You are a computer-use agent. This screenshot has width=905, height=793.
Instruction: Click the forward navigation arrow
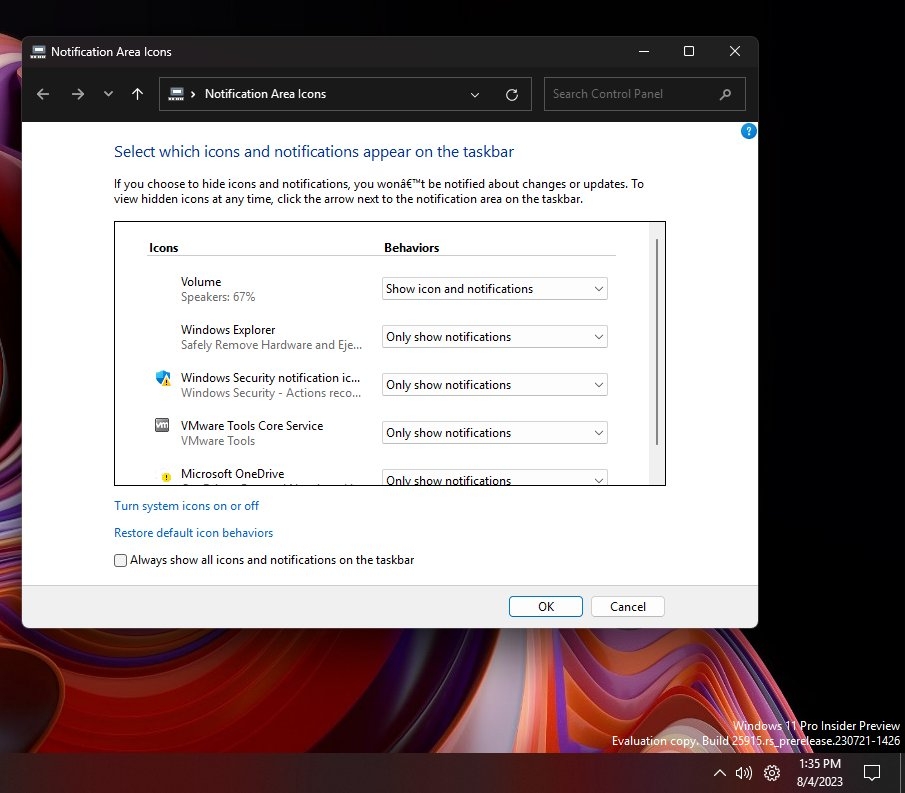tap(77, 94)
